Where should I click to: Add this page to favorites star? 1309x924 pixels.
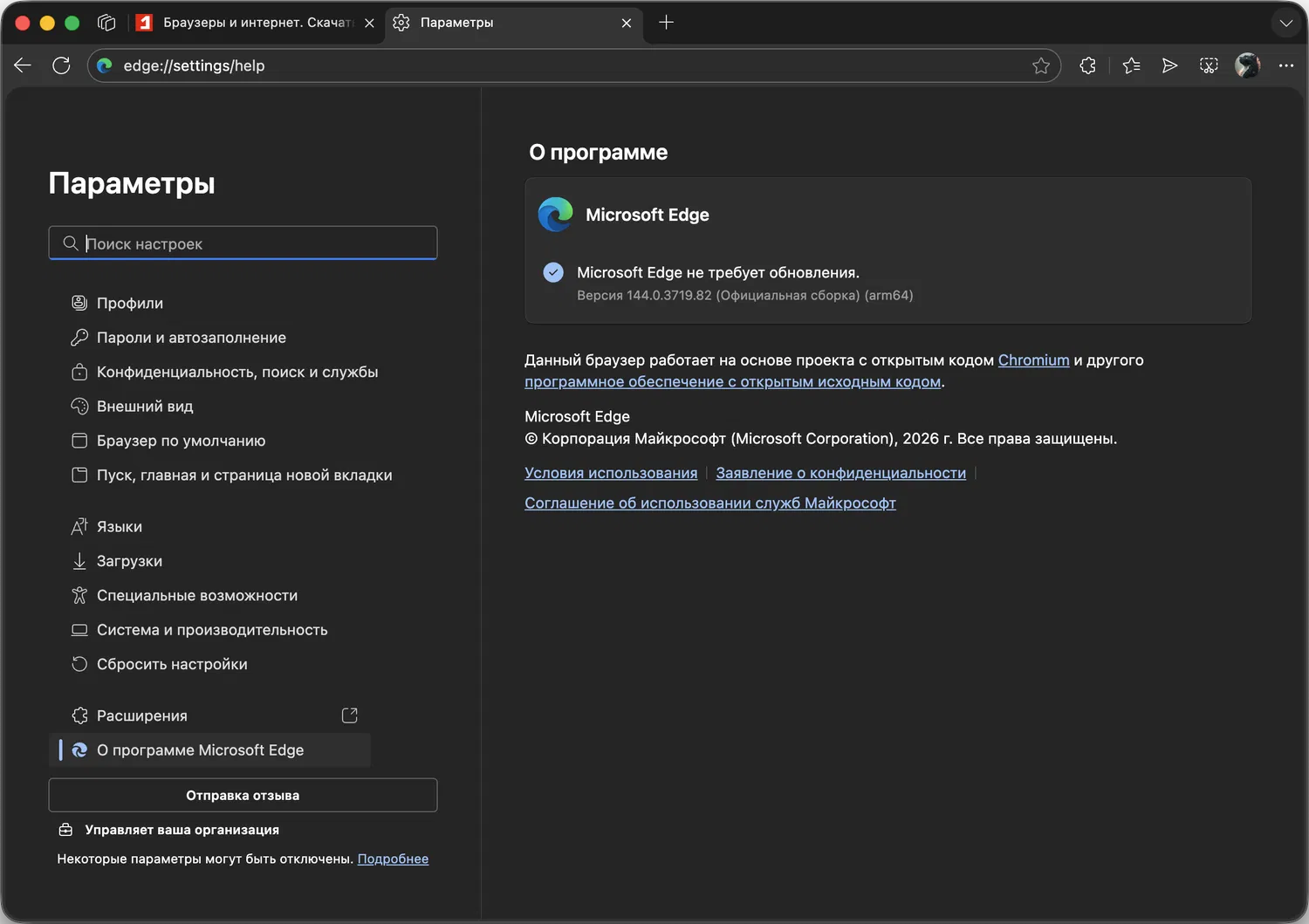click(x=1041, y=65)
